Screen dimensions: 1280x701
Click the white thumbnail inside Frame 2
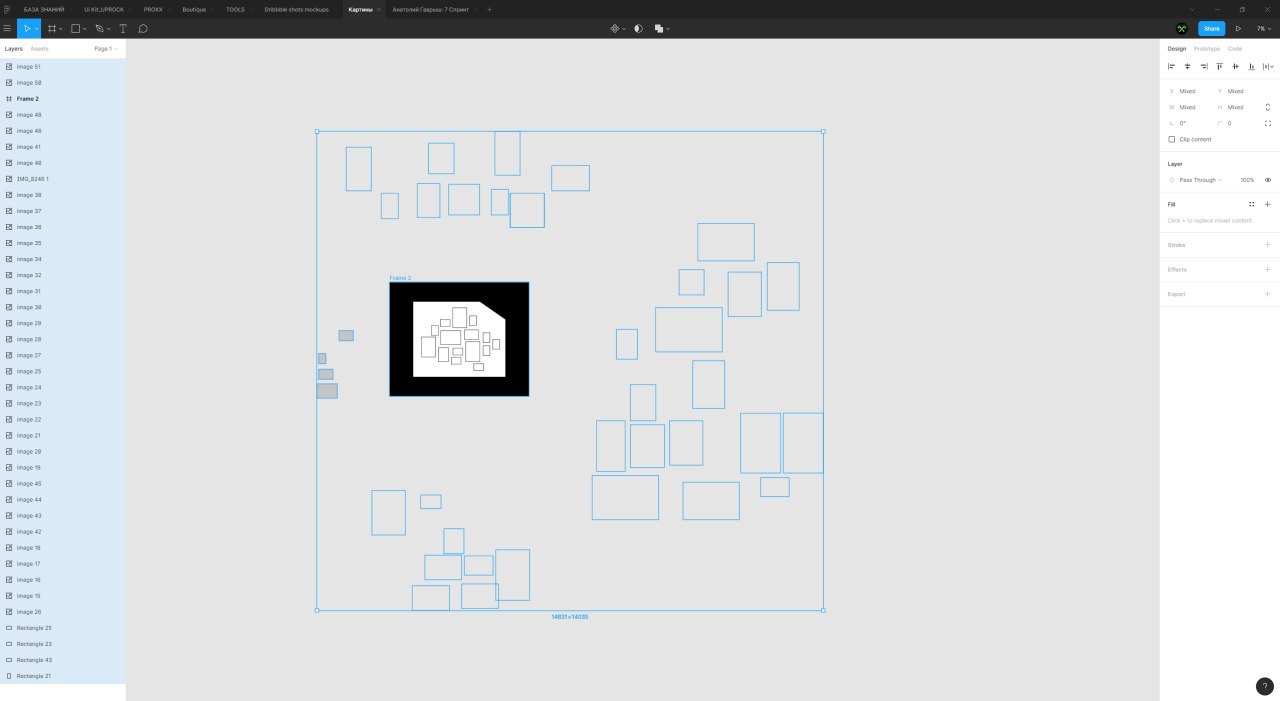click(459, 339)
